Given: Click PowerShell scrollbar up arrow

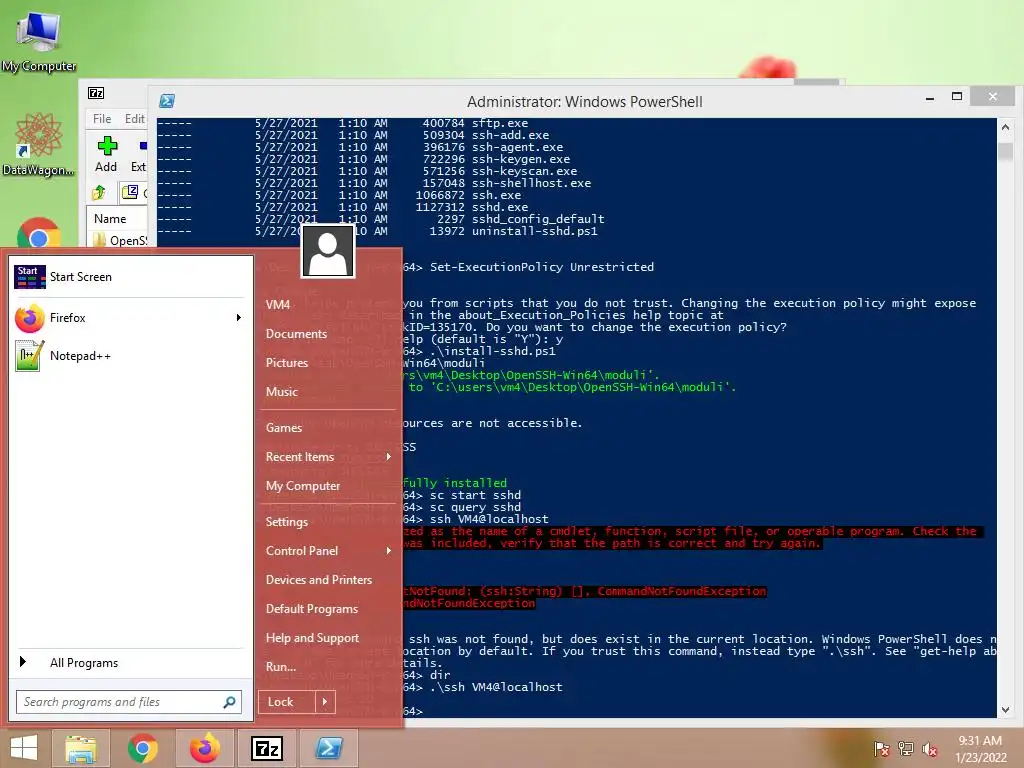Looking at the screenshot, I should pyautogui.click(x=1006, y=127).
